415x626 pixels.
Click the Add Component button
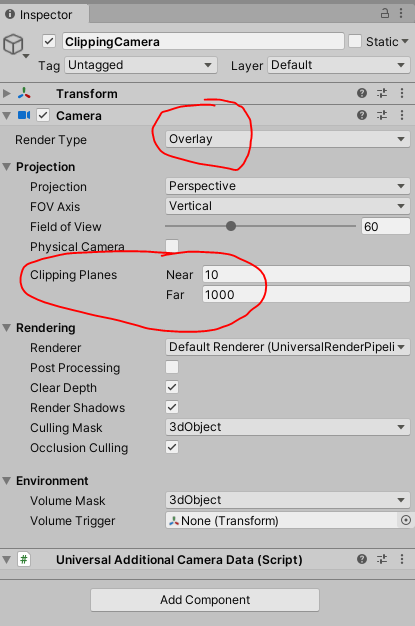(x=205, y=600)
